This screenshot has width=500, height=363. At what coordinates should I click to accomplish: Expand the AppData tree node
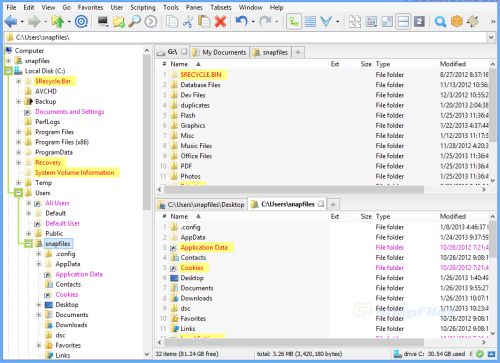coord(39,264)
